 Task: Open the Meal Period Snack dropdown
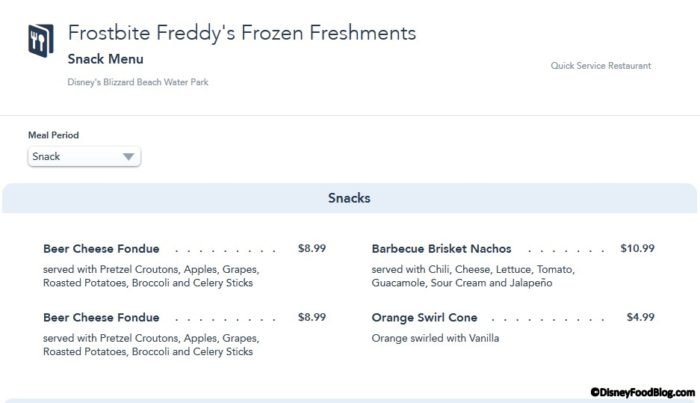pyautogui.click(x=84, y=157)
